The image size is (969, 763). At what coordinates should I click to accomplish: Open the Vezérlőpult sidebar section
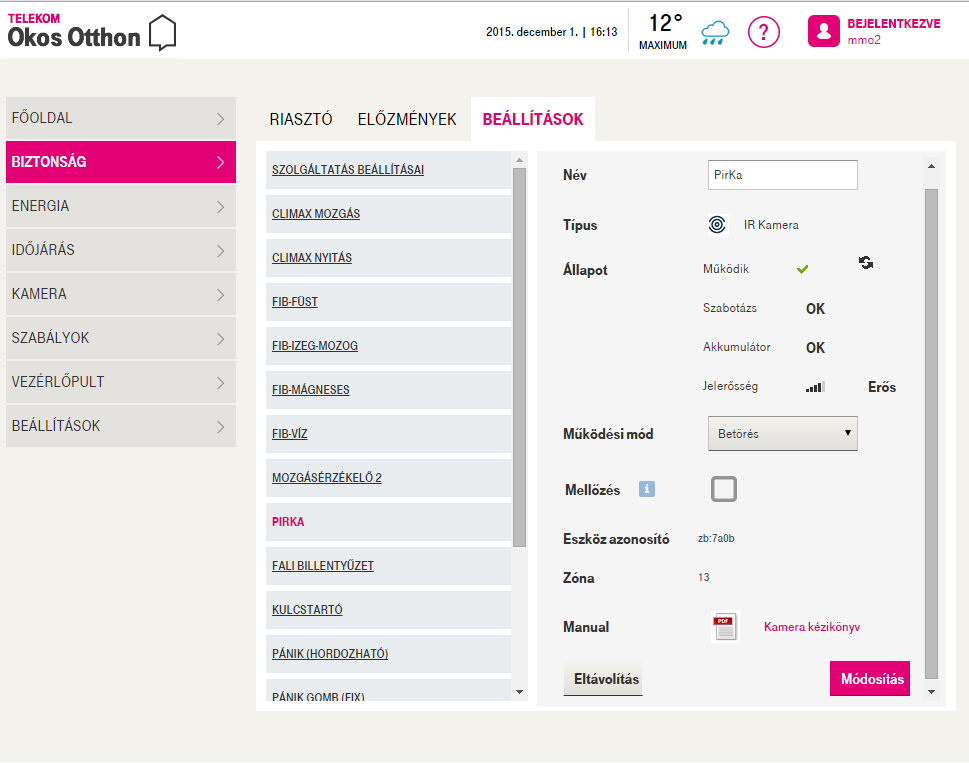pyautogui.click(x=121, y=382)
